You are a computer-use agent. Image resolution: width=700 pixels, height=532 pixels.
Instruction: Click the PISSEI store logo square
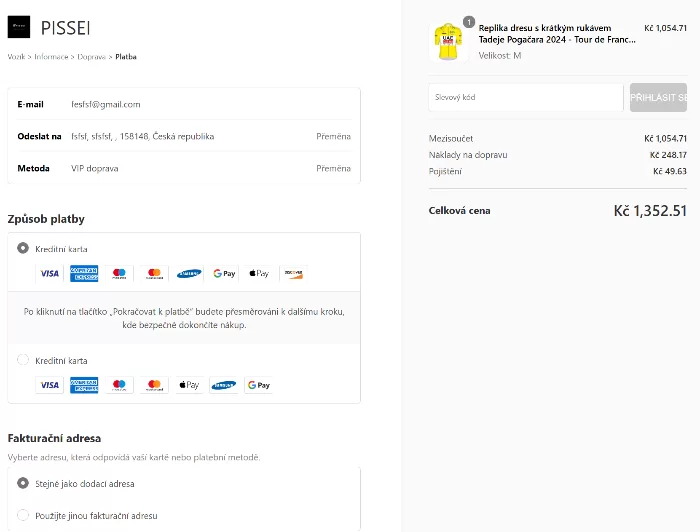(x=19, y=27)
